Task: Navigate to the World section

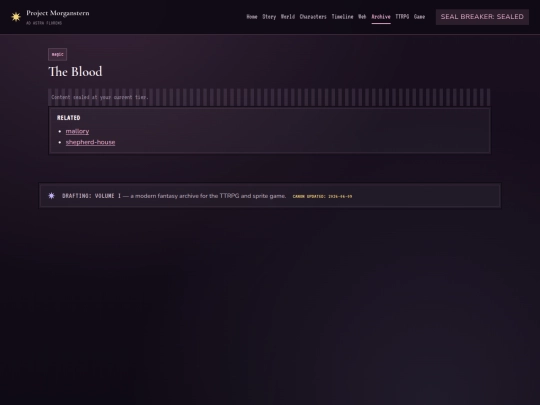Action: (288, 17)
